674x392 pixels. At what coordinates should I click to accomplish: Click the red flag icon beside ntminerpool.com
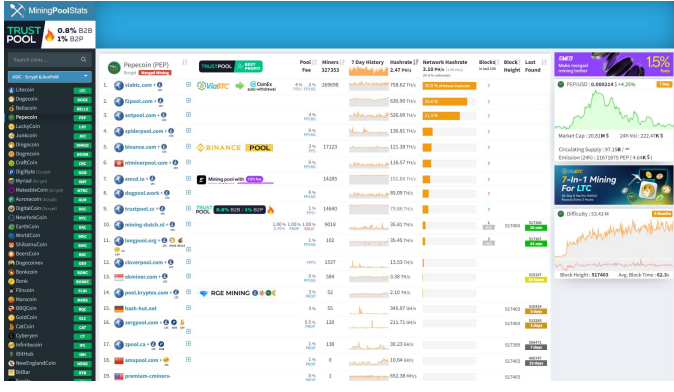pos(119,163)
